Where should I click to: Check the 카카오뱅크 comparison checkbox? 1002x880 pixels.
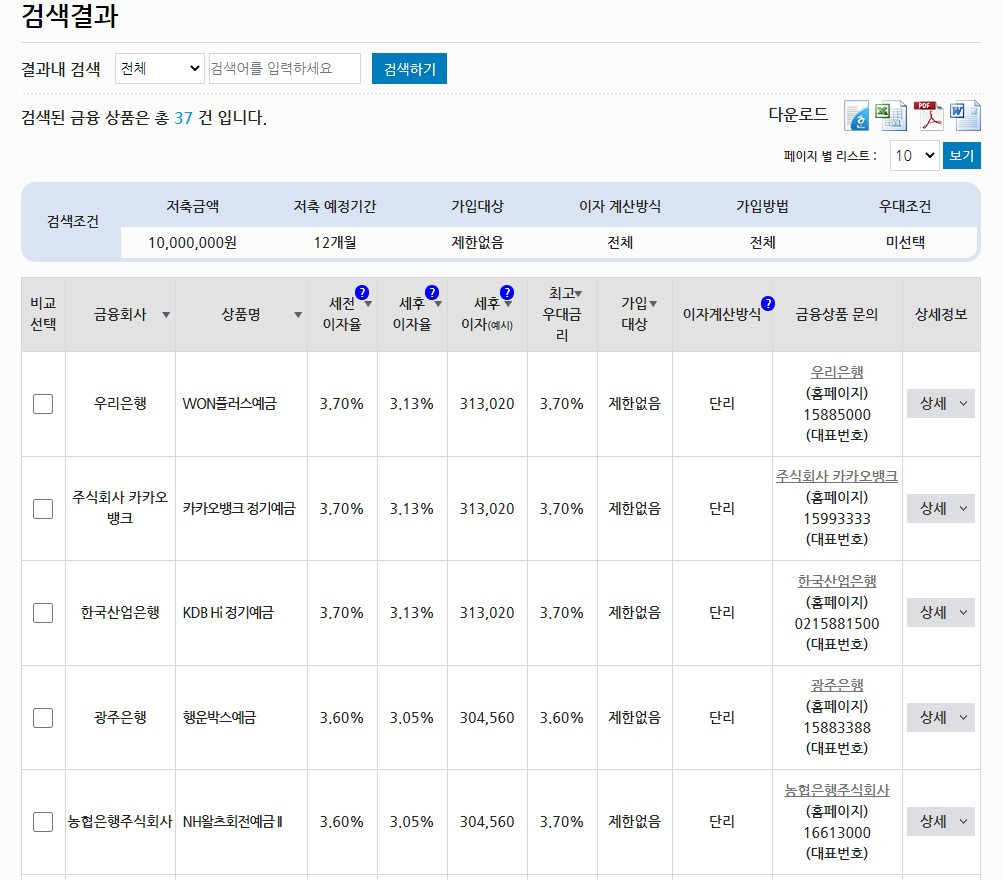point(43,509)
